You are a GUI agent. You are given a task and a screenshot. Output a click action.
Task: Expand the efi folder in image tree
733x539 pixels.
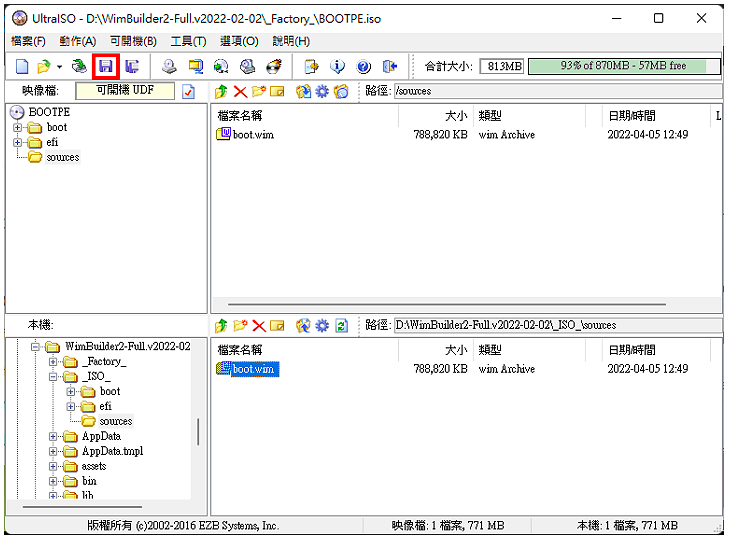pyautogui.click(x=17, y=142)
